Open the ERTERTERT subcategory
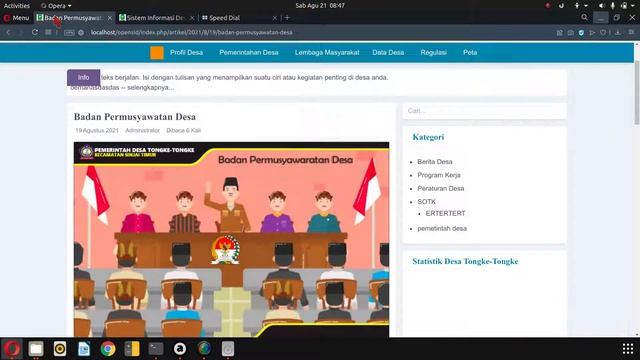640x360 pixels. pyautogui.click(x=445, y=213)
